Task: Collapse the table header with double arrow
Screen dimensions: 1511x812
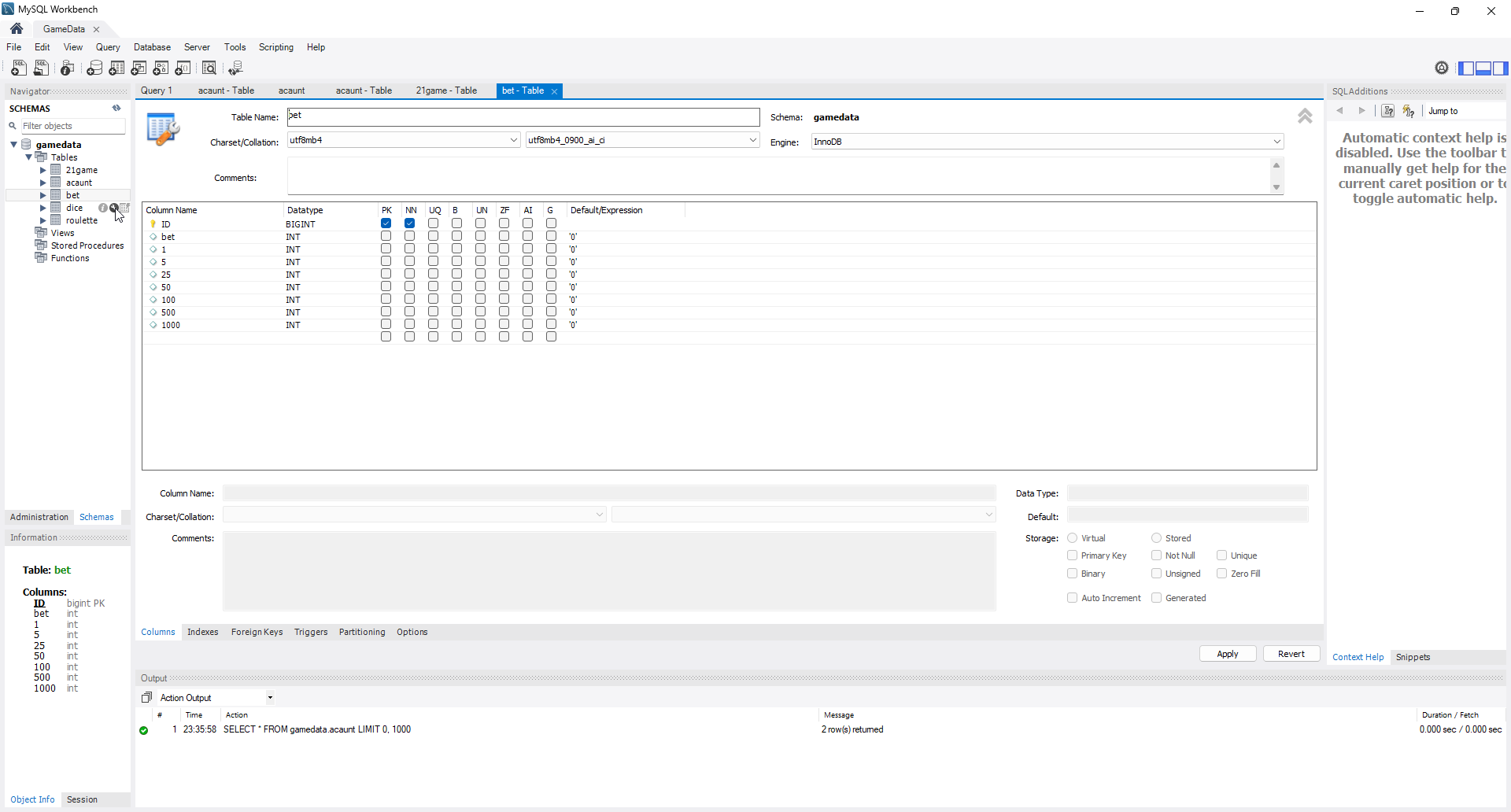Action: click(x=1305, y=116)
